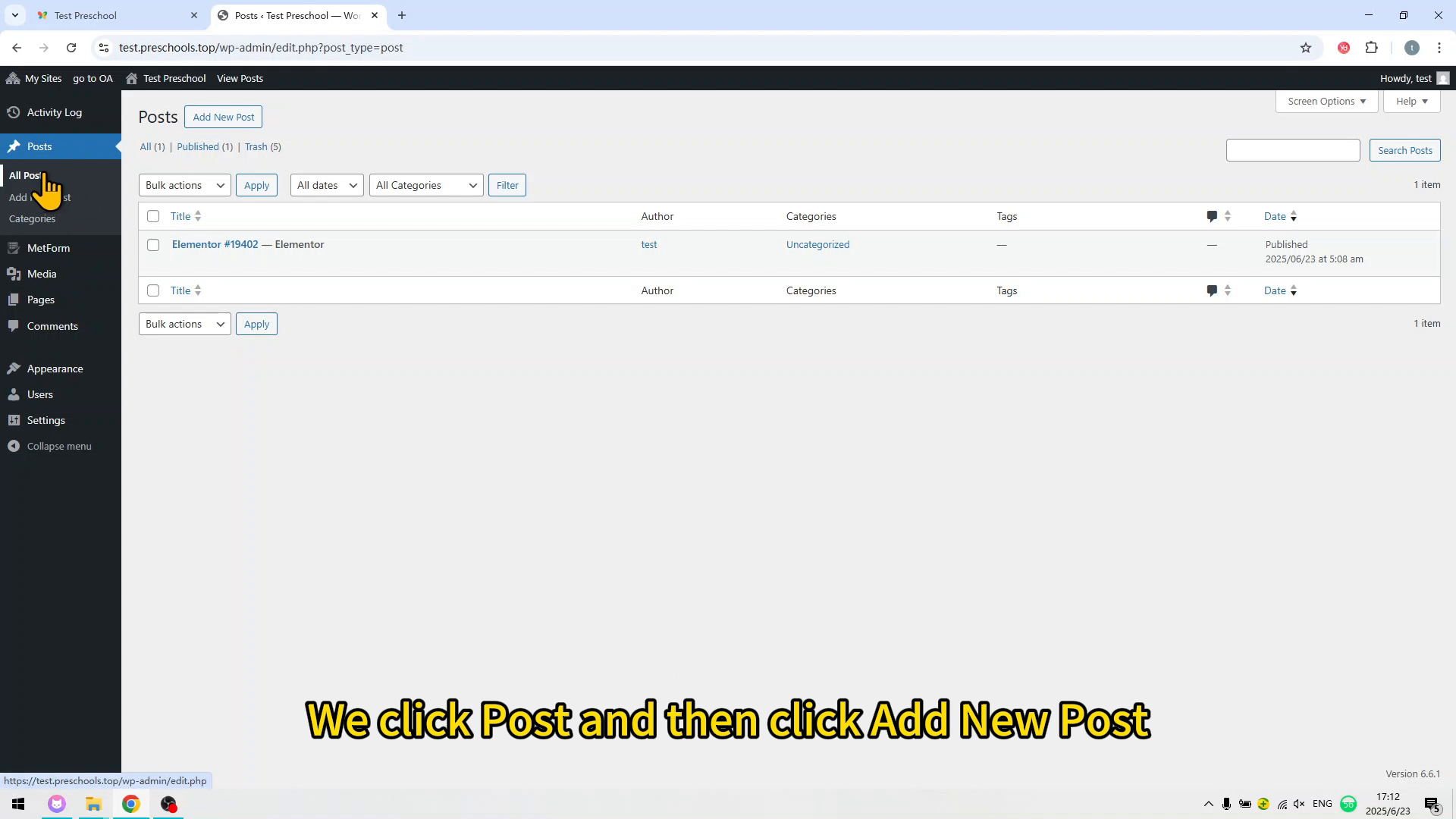Toggle the select-all checkbox in table header

pos(153,216)
